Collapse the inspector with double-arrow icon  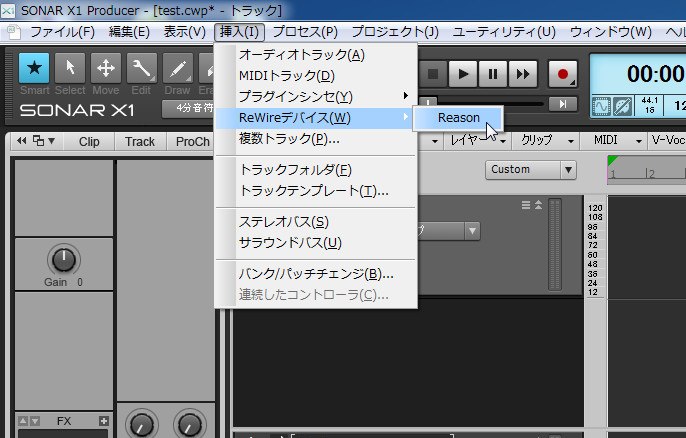[x=21, y=141]
